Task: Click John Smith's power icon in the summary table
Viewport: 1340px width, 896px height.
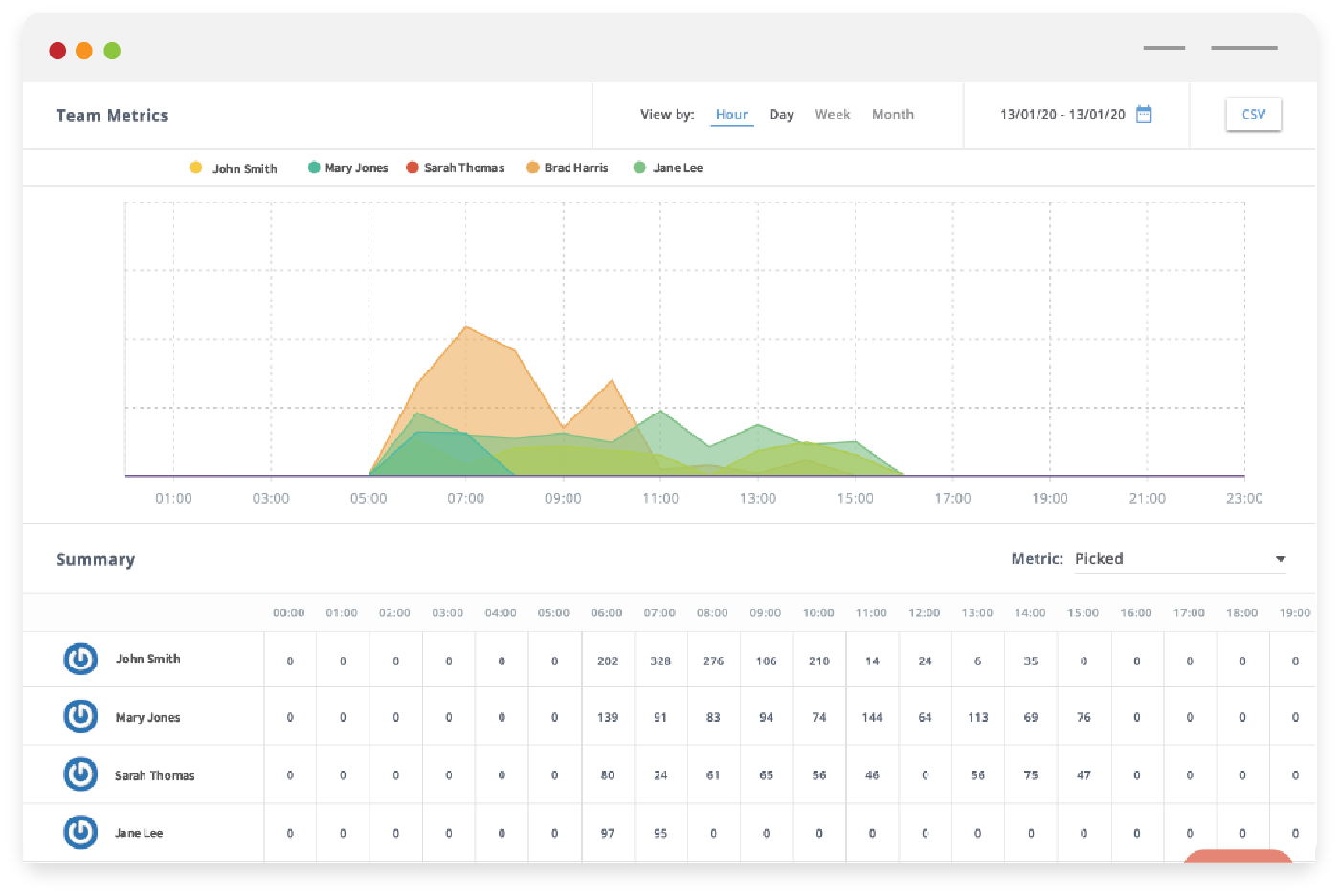Action: pos(80,660)
